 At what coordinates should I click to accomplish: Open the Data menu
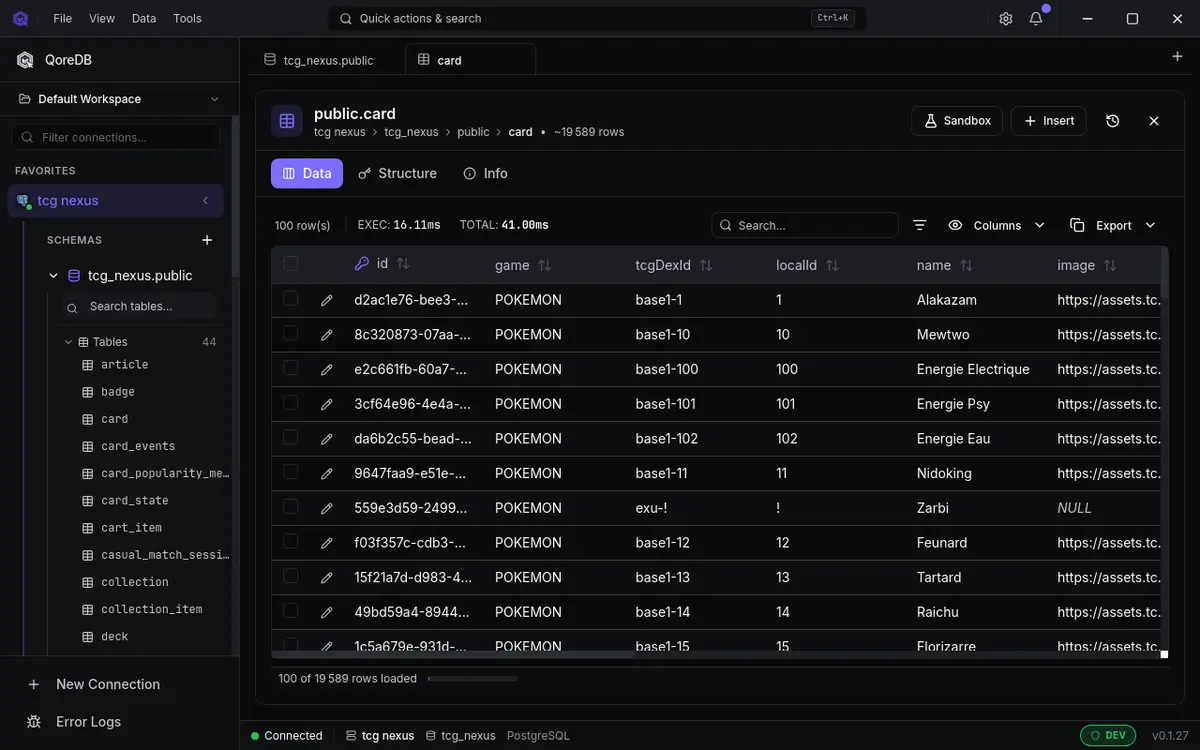[144, 18]
